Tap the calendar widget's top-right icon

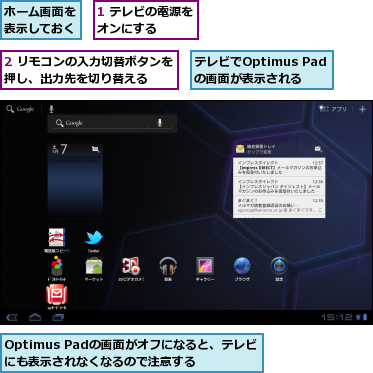(96, 150)
